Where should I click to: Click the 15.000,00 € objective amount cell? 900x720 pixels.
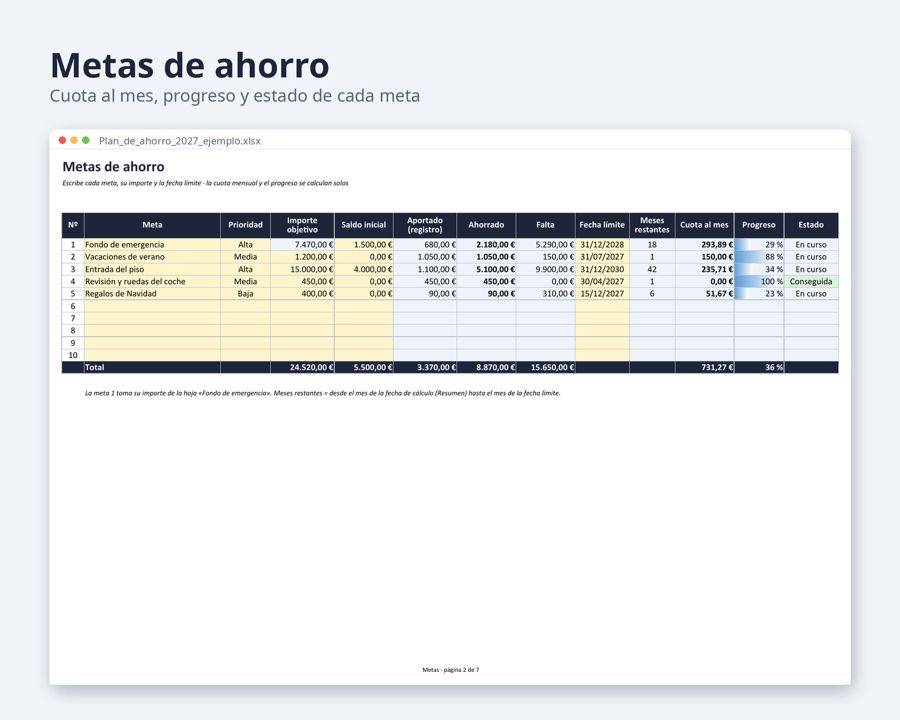[302, 269]
